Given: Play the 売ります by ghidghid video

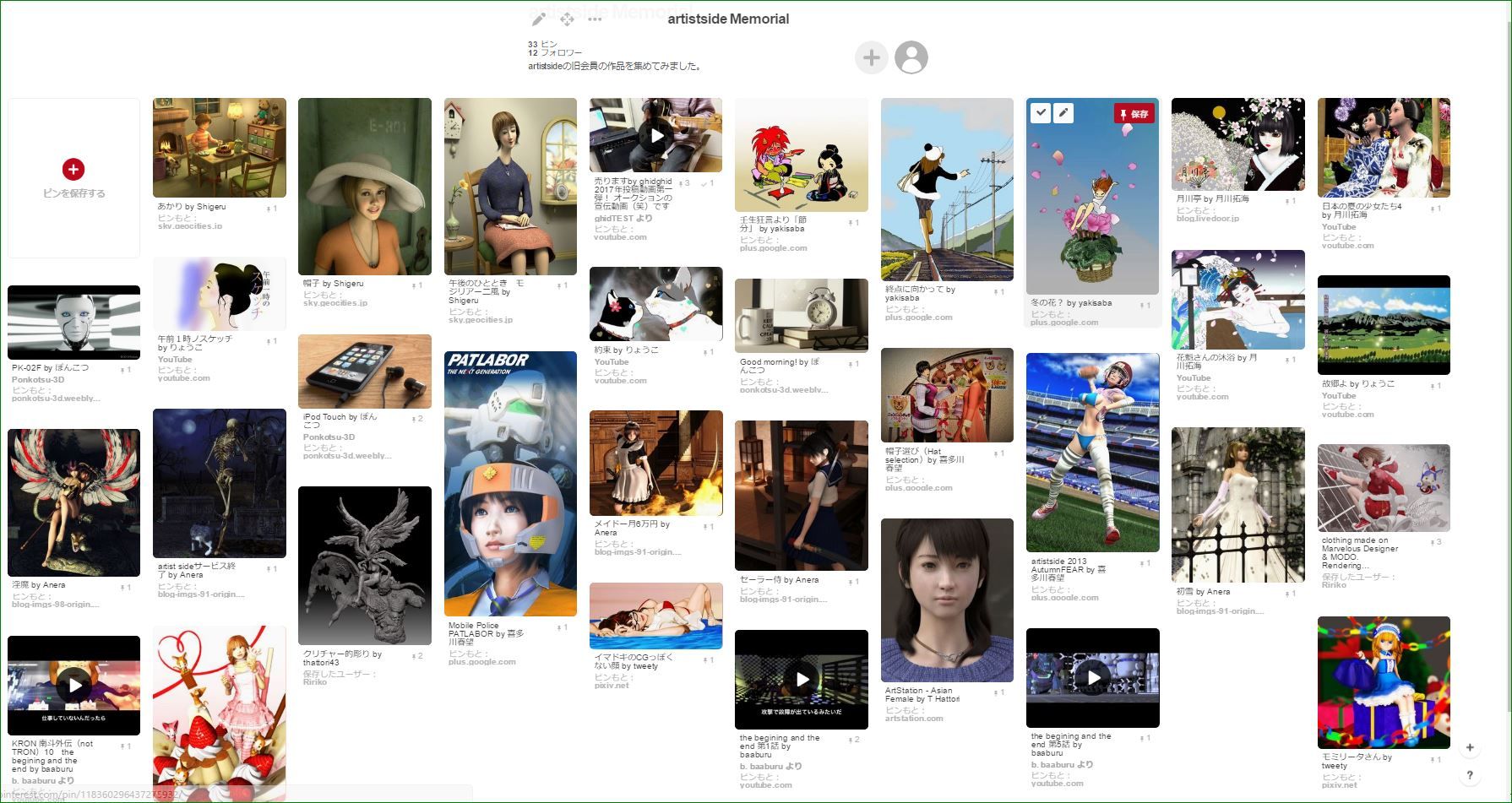Looking at the screenshot, I should click(656, 135).
